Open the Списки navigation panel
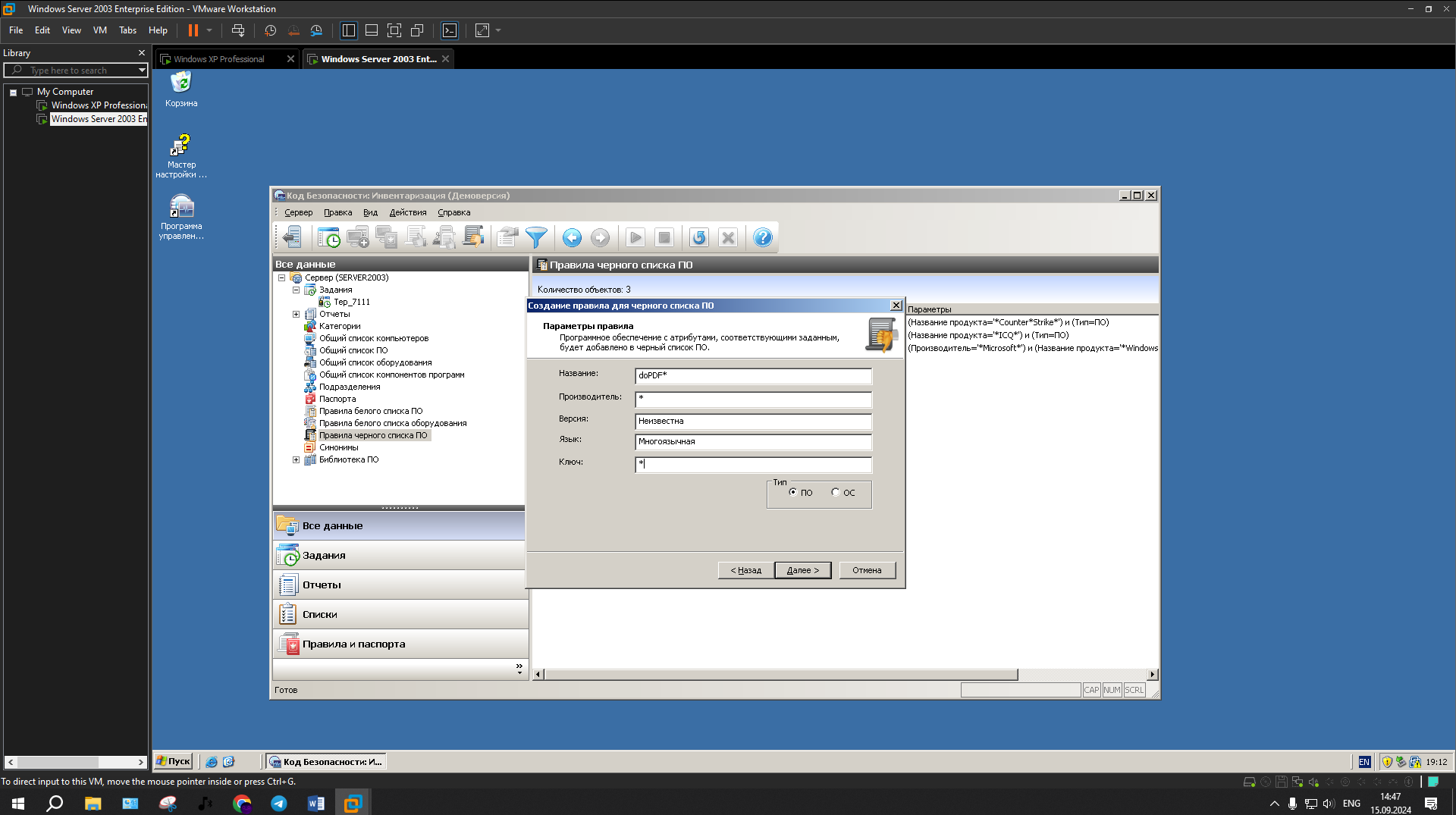Viewport: 1456px width, 815px height. pyautogui.click(x=399, y=615)
